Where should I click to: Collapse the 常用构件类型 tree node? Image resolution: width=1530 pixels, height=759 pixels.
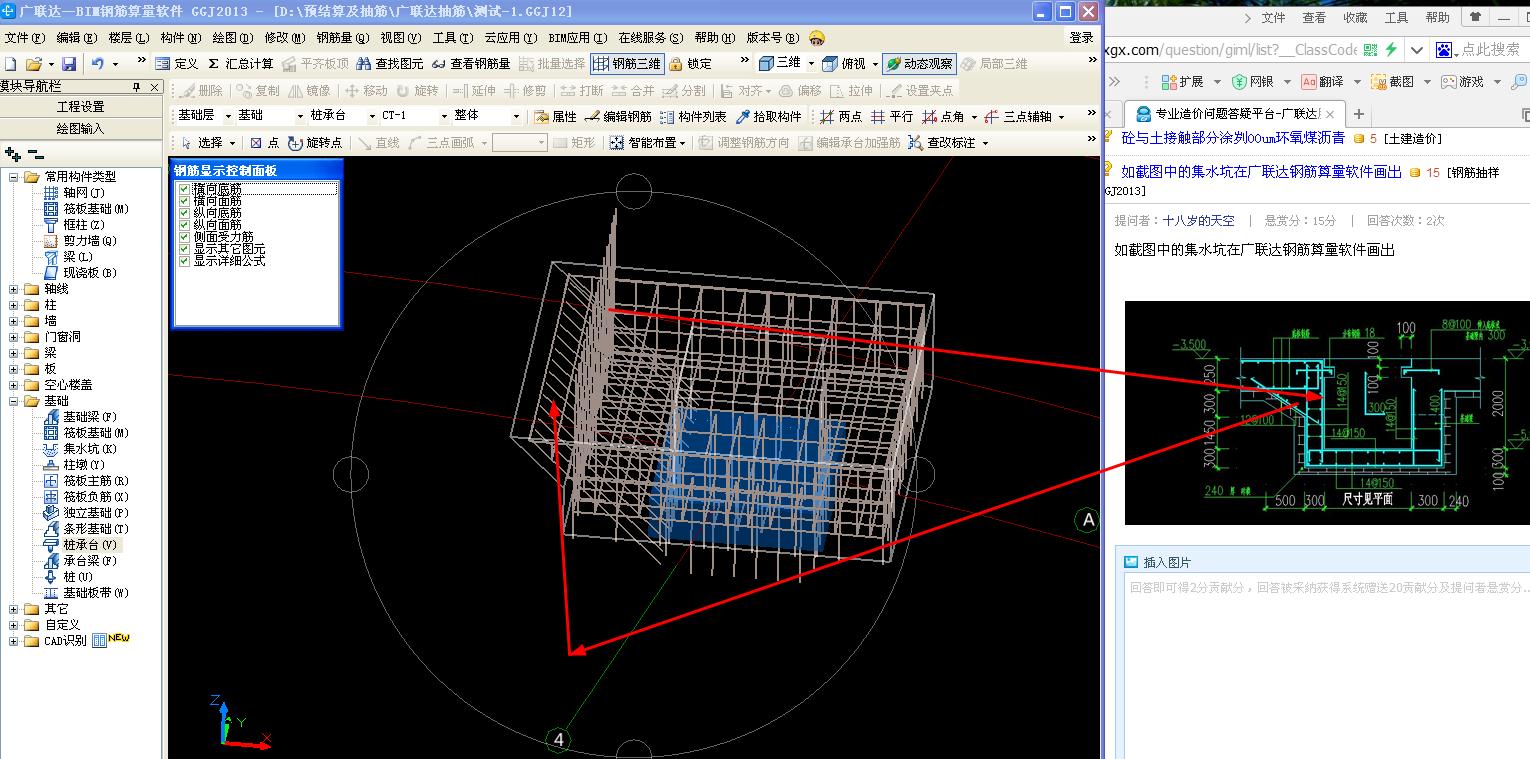(x=14, y=177)
